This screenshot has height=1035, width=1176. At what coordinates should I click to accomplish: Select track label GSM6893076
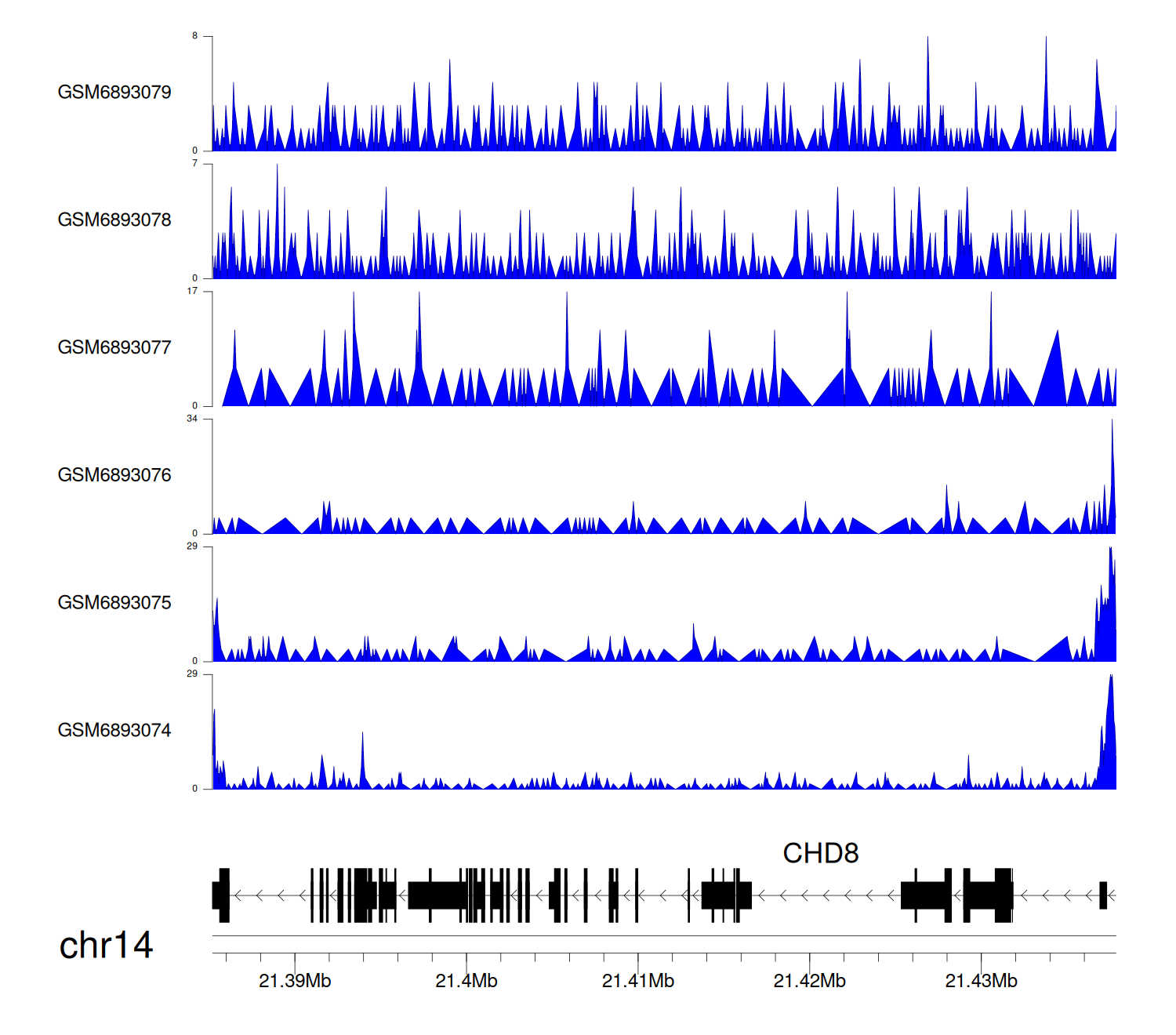[x=114, y=475]
